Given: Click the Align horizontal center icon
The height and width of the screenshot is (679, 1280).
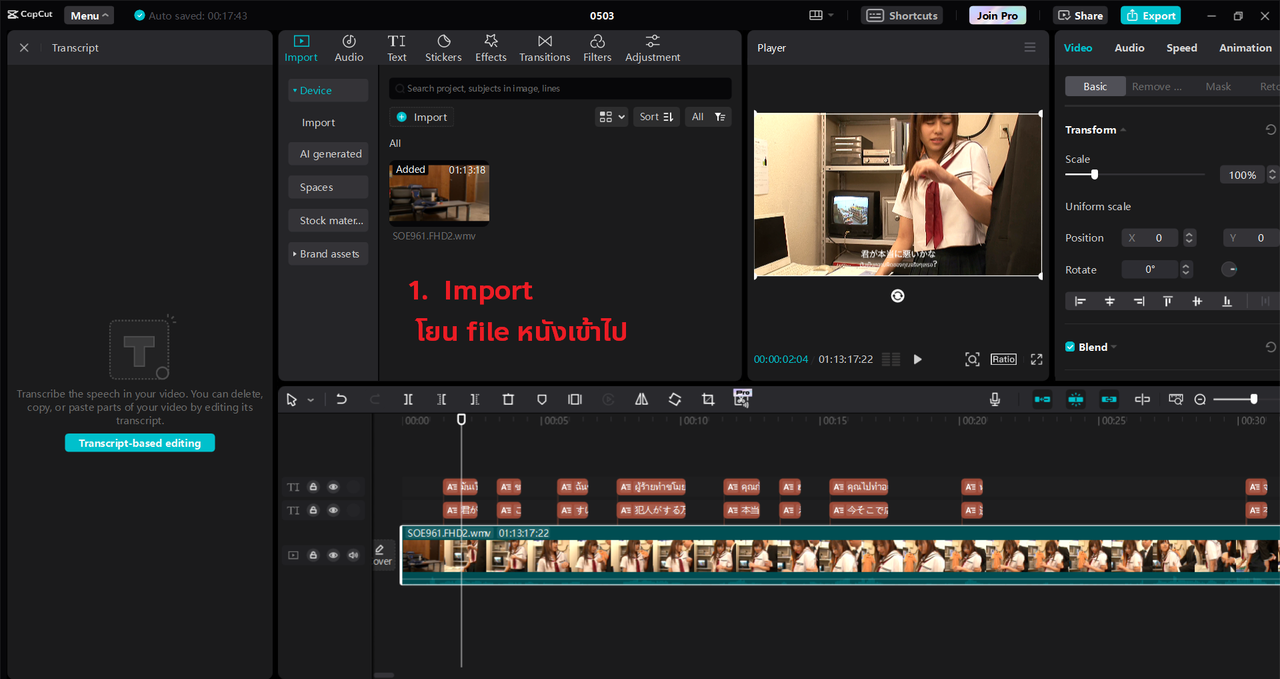Looking at the screenshot, I should coord(1109,301).
